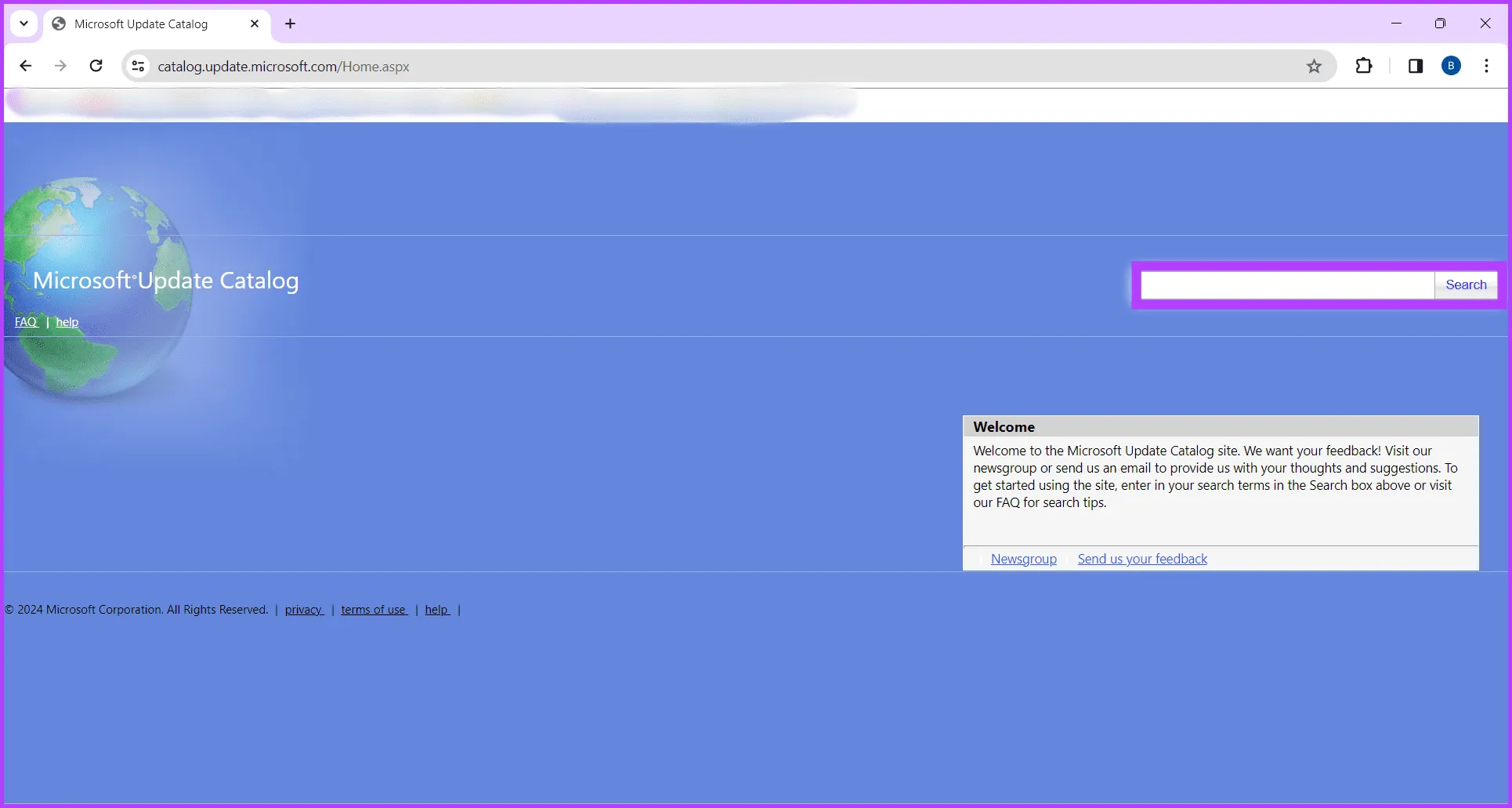Open help link beside FAQ
Viewport: 1512px width, 808px height.
[x=67, y=322]
